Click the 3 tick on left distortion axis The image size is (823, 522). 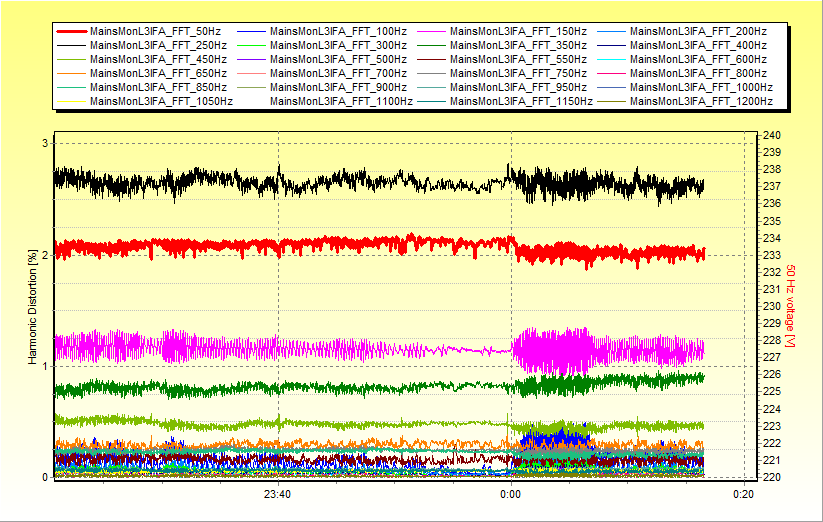click(x=44, y=144)
